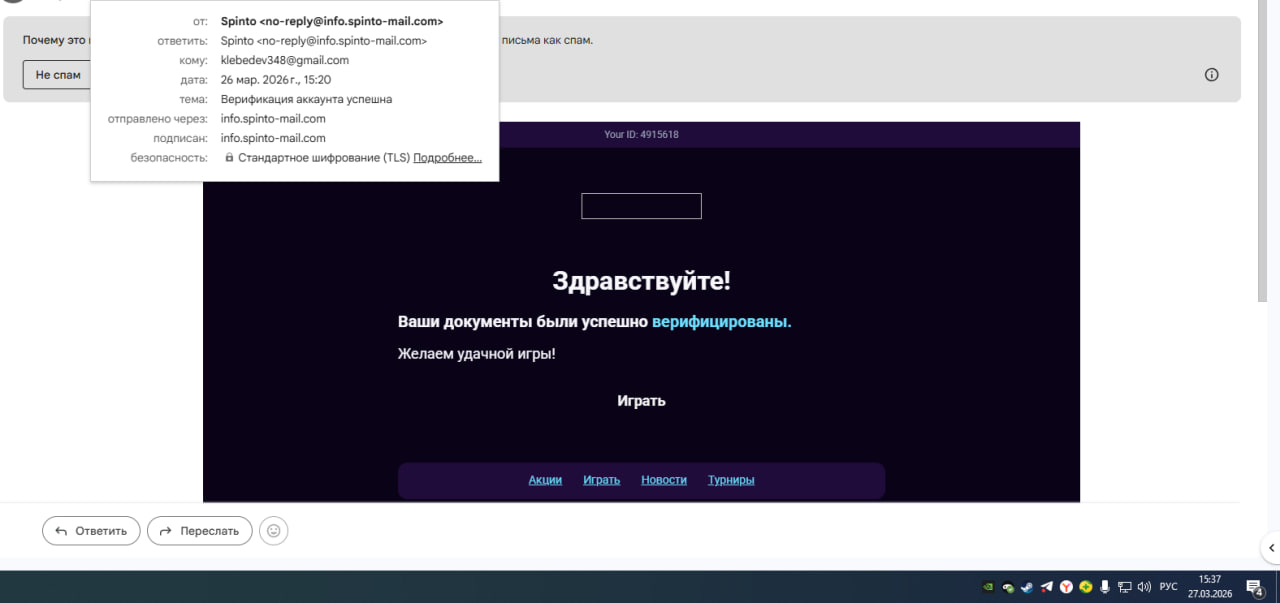Open Windows notification center
The height and width of the screenshot is (603, 1280).
point(1253,587)
